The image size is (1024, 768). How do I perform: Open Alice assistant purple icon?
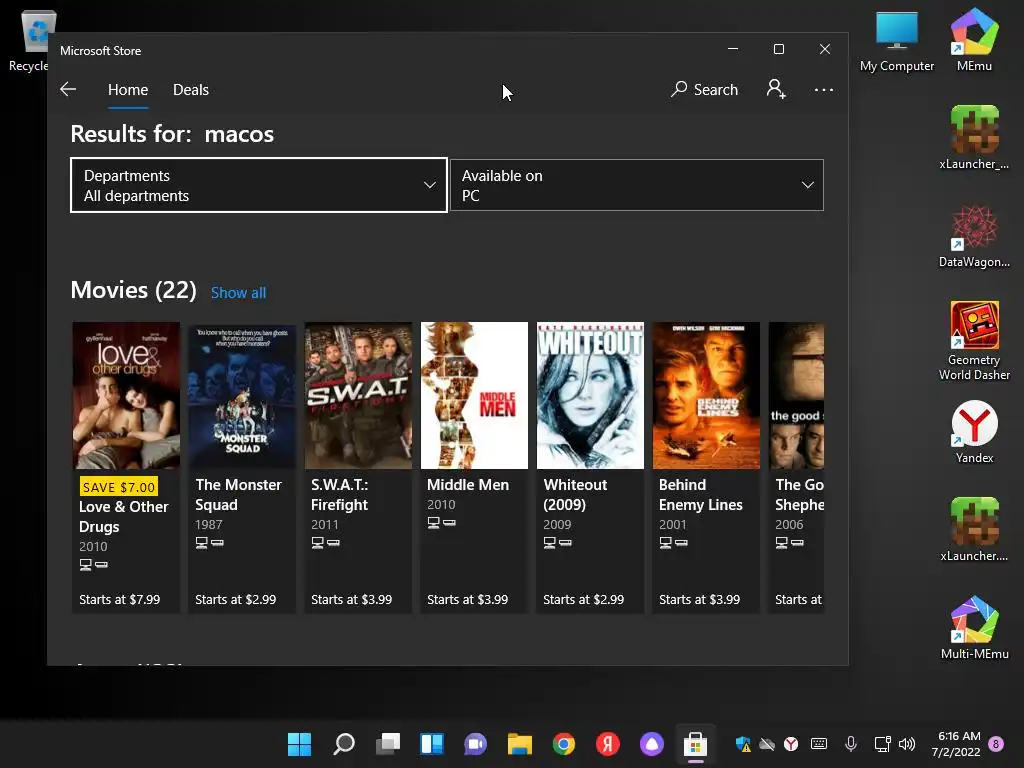(652, 744)
